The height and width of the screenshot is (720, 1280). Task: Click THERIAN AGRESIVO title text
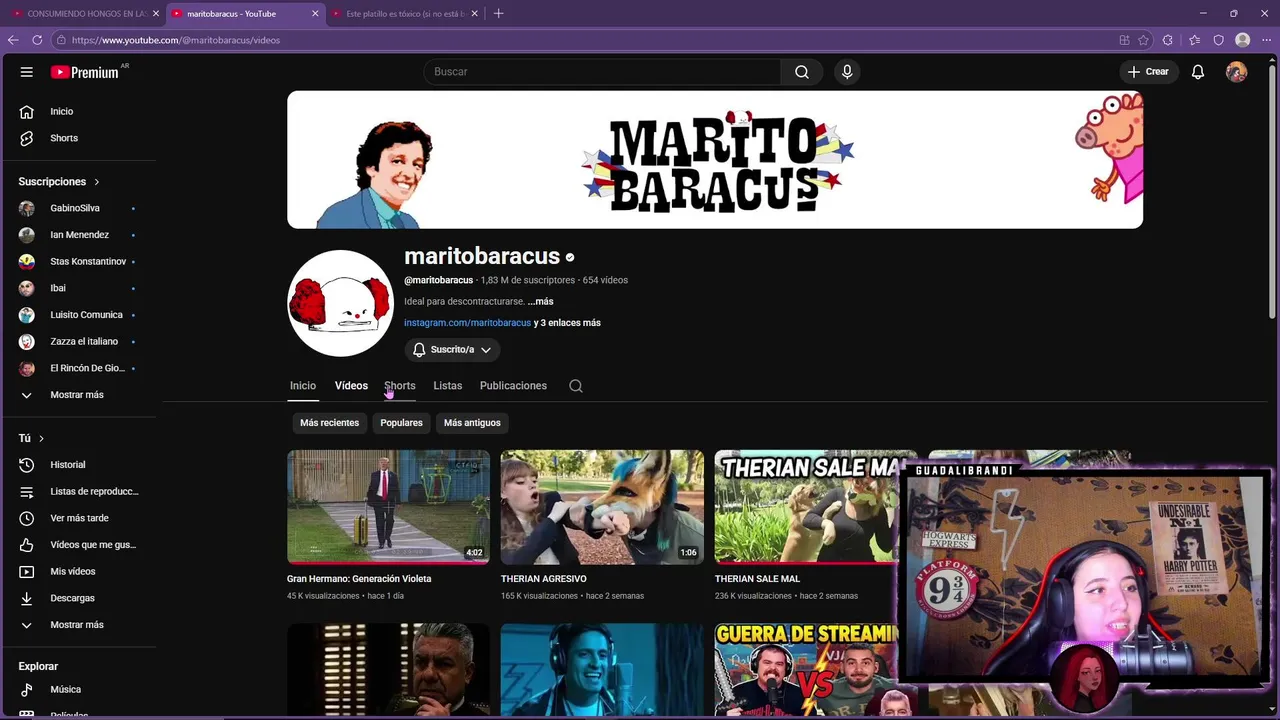pyautogui.click(x=543, y=579)
